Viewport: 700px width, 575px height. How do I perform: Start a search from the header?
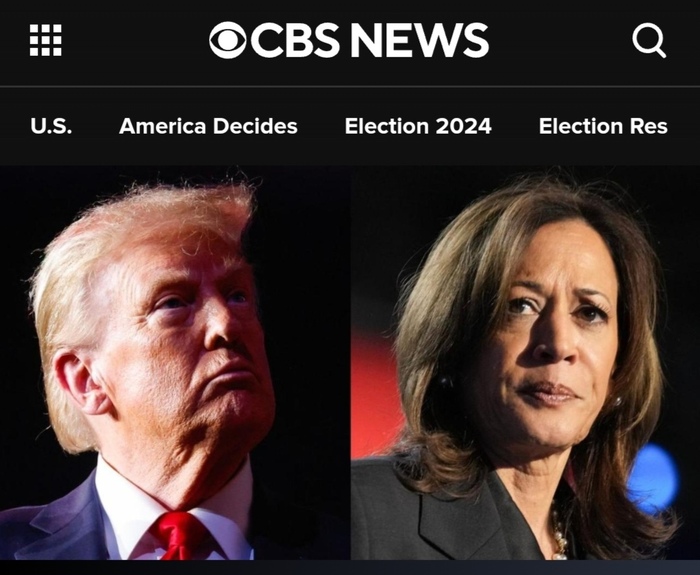coord(649,41)
